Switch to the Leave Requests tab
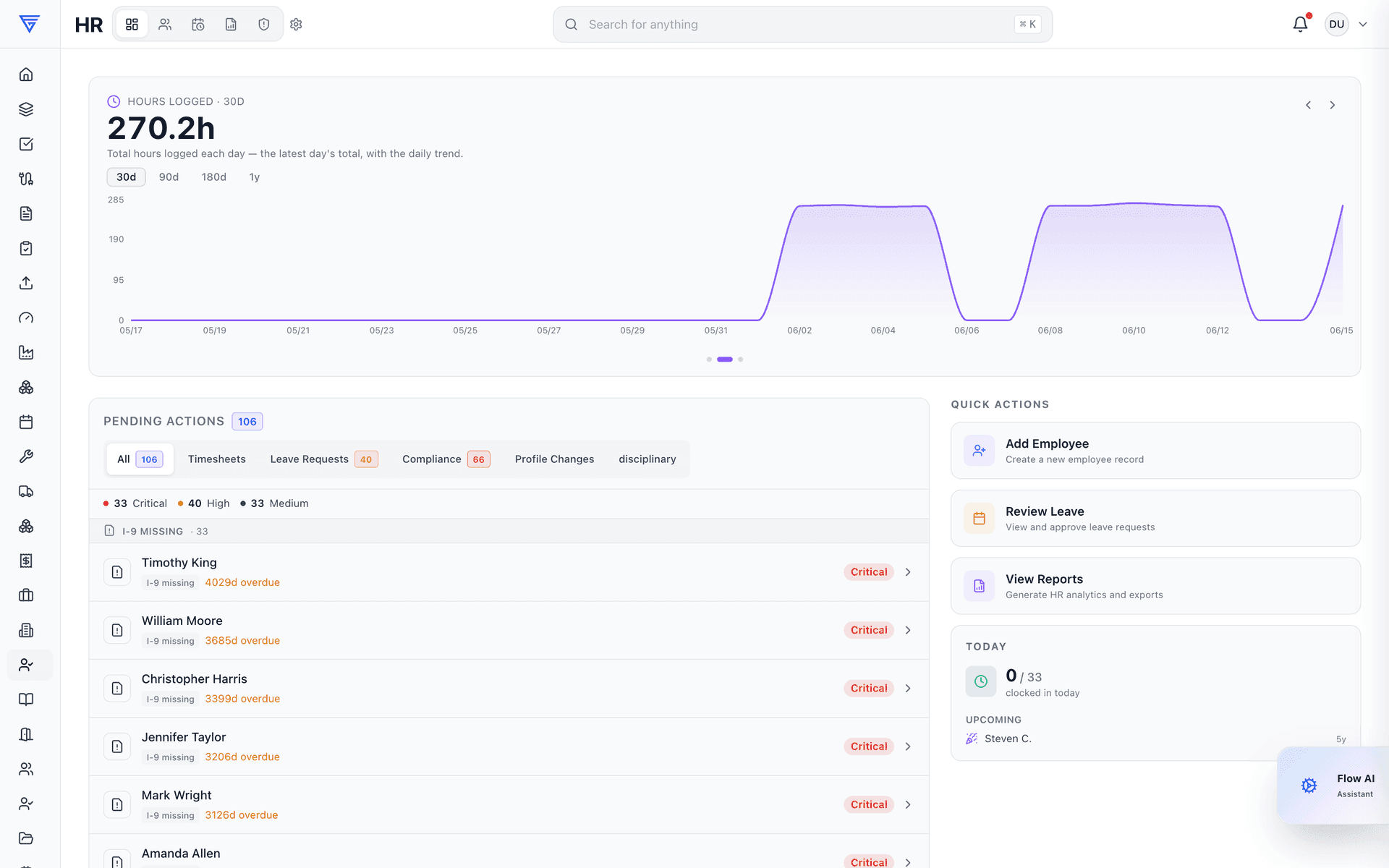 [x=323, y=459]
